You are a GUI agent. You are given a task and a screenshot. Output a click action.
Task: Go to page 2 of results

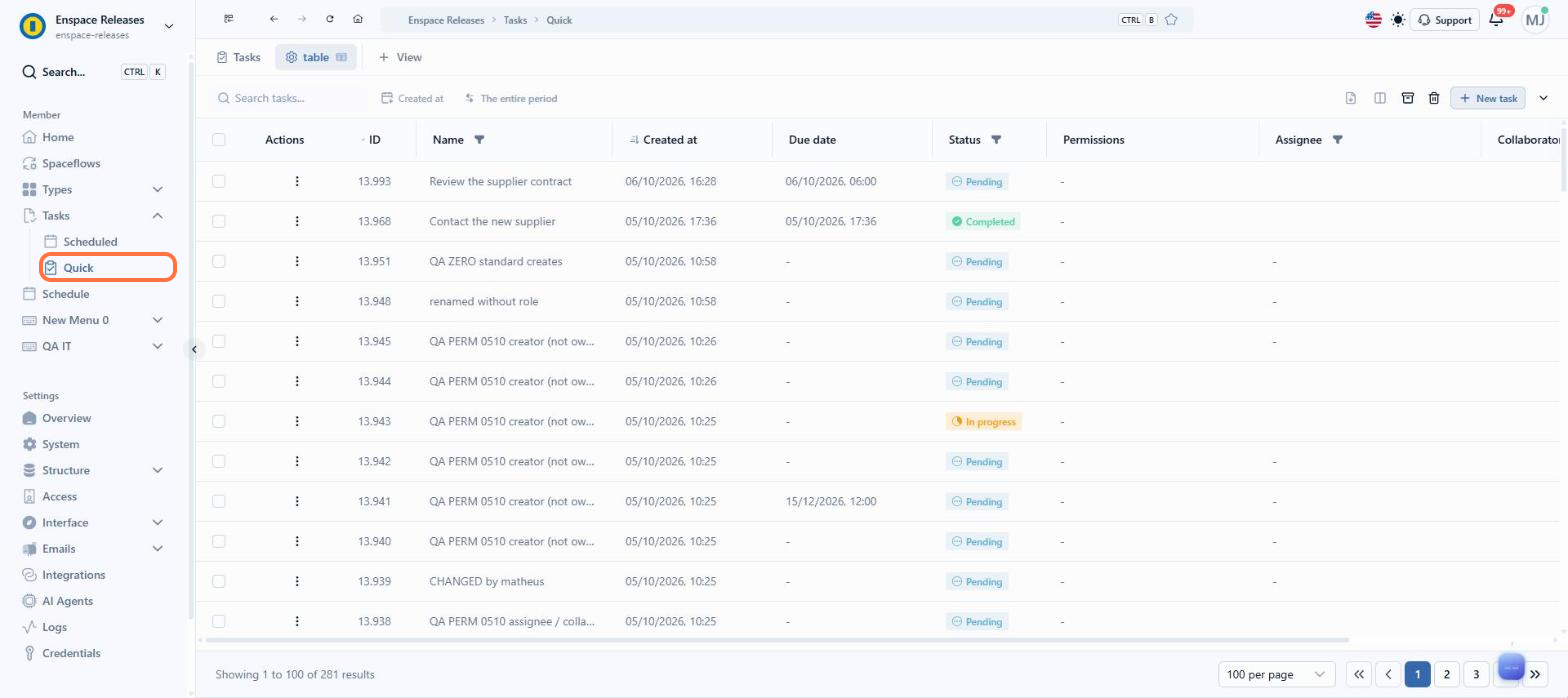[1446, 674]
